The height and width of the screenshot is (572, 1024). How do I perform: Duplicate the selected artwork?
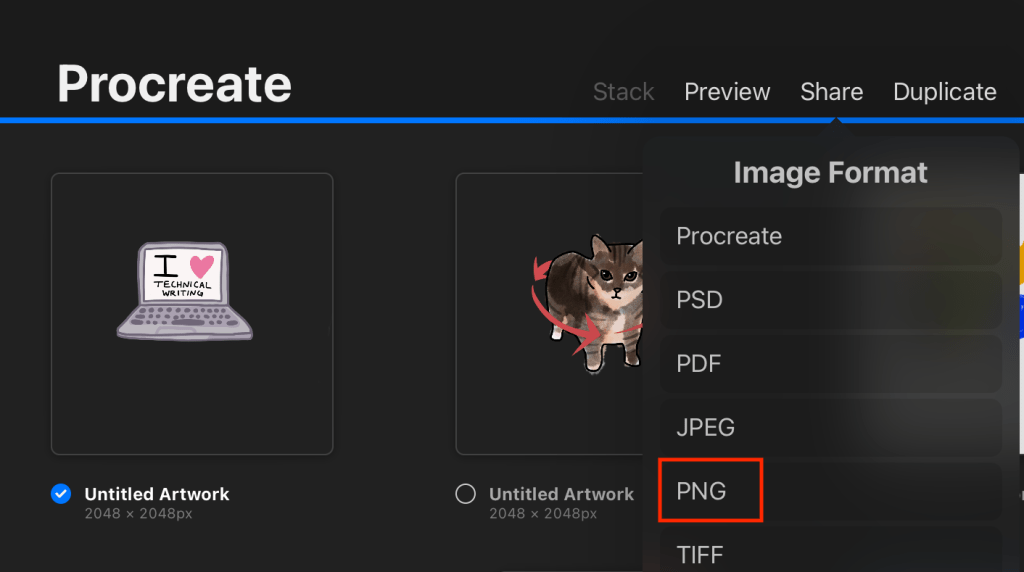point(944,92)
